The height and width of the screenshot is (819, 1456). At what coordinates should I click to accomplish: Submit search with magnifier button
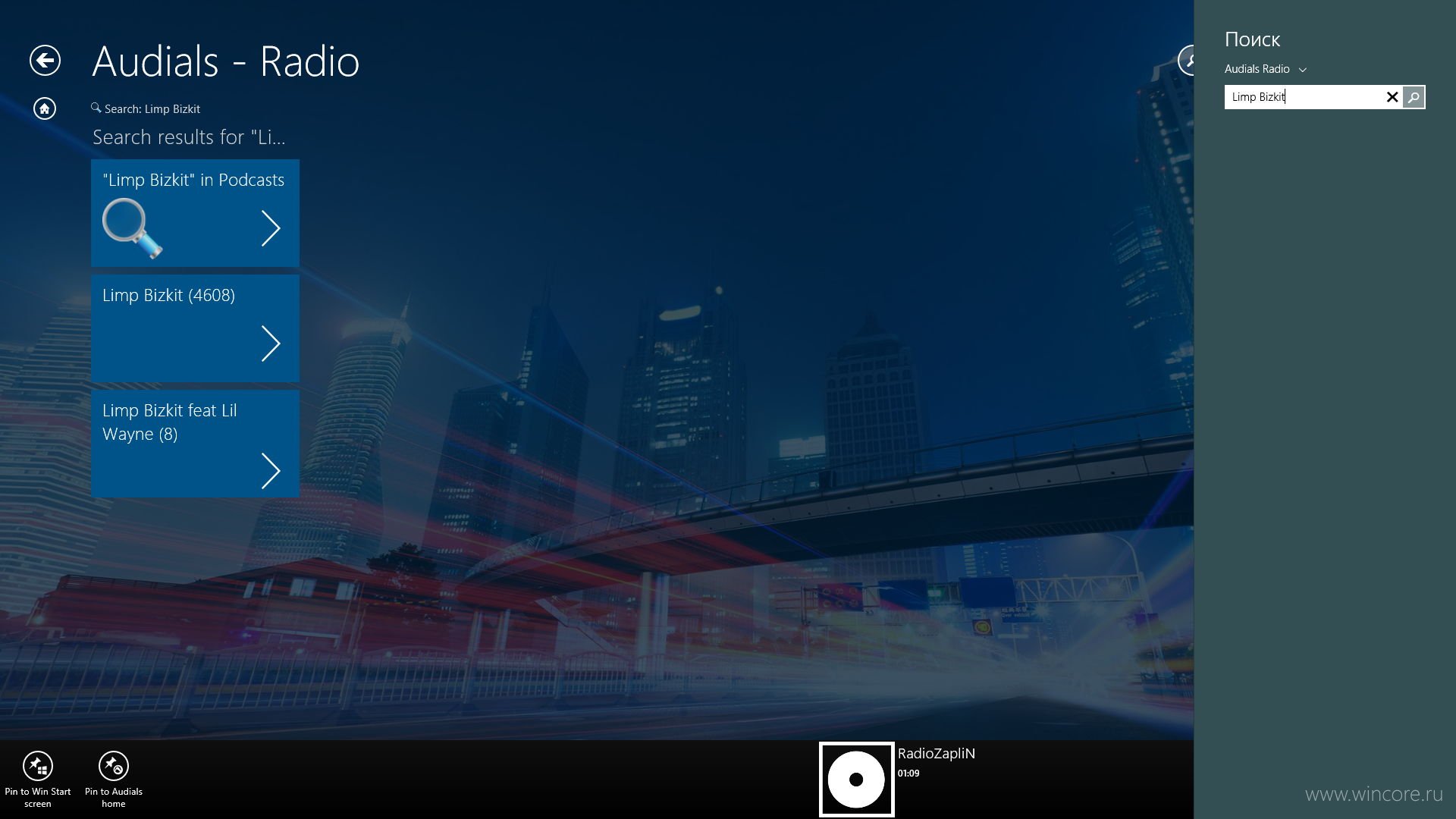pyautogui.click(x=1414, y=97)
